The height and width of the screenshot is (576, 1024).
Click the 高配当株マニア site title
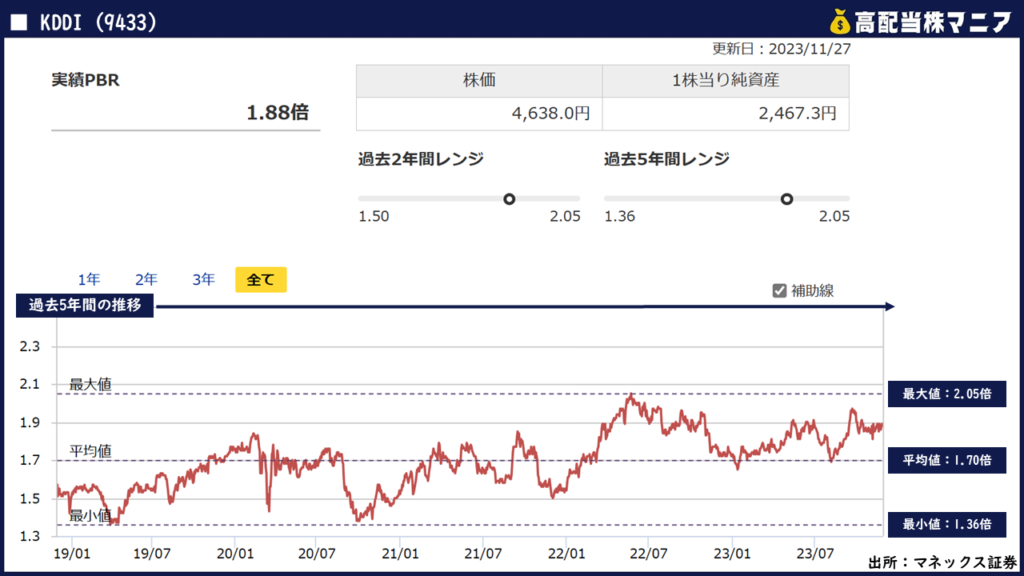(x=933, y=22)
